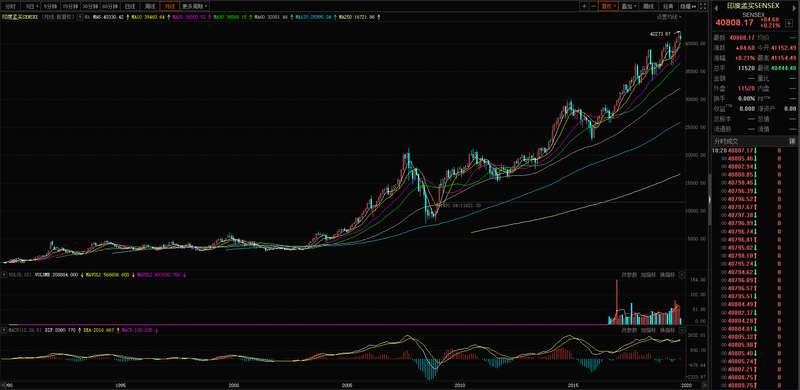Click the 18:28 40807.17 trade row
Viewport: 800px width, 390px height.
point(754,151)
